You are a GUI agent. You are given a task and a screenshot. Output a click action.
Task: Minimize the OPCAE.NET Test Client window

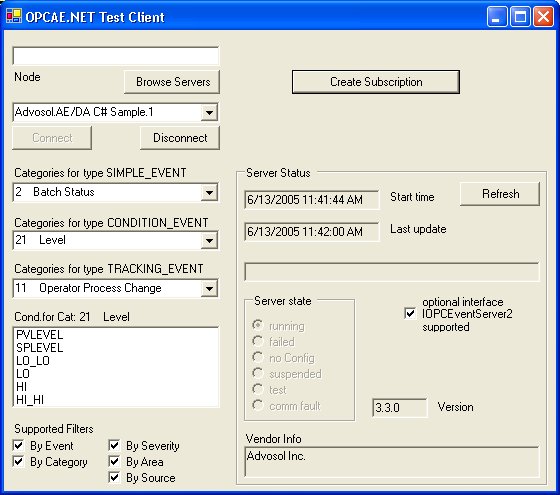497,16
